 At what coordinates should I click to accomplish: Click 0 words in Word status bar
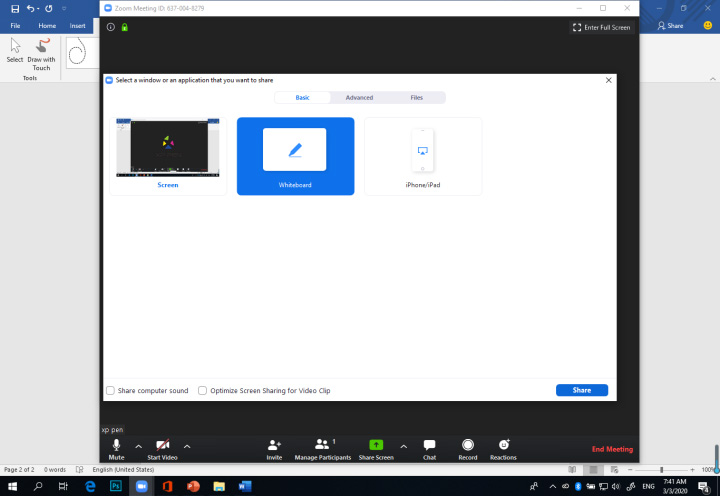(55, 469)
